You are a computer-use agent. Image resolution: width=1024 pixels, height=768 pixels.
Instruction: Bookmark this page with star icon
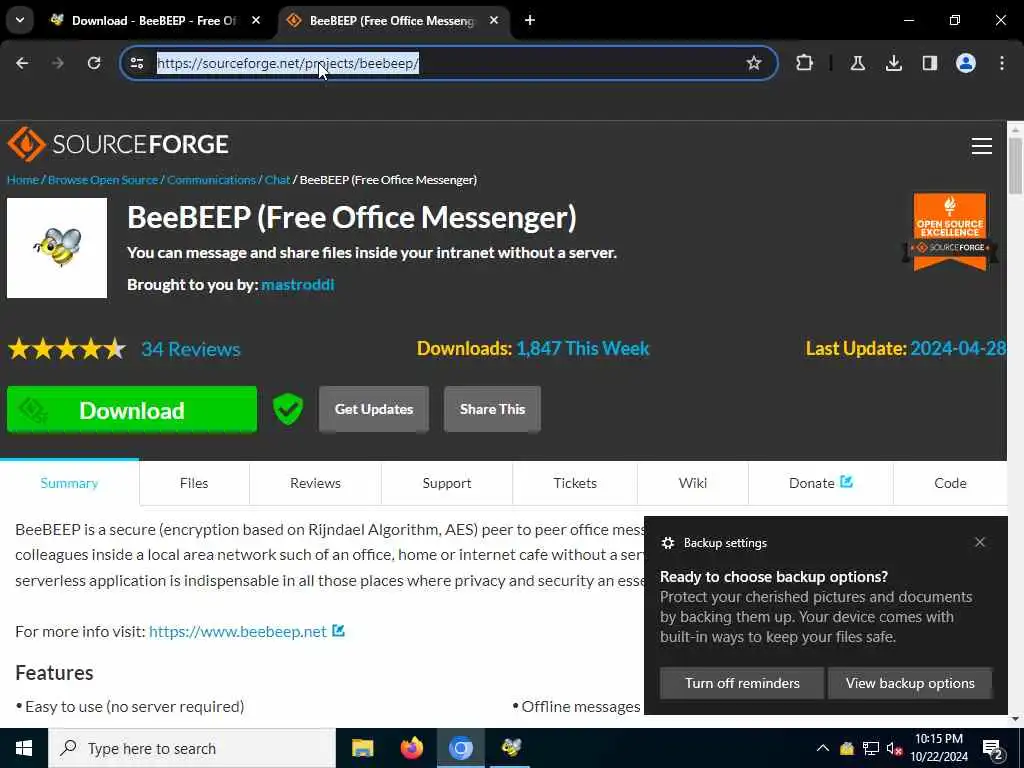754,63
